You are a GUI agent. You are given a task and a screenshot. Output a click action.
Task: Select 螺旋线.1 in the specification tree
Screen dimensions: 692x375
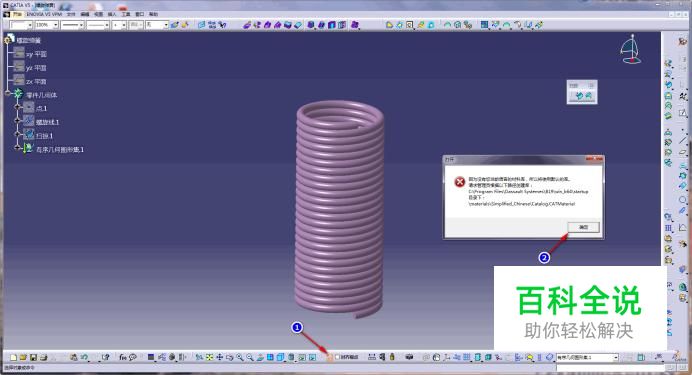(x=47, y=122)
